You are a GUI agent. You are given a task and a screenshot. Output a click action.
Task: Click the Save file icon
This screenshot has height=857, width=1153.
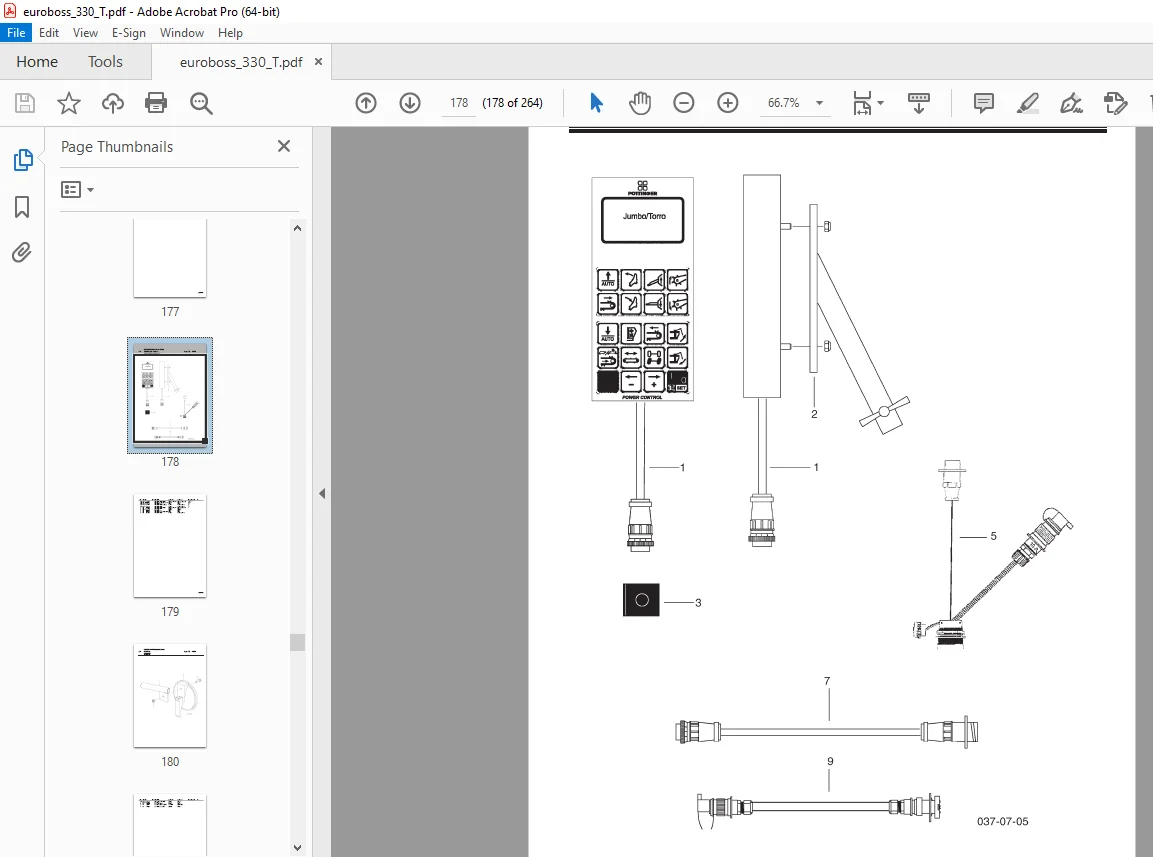[25, 103]
